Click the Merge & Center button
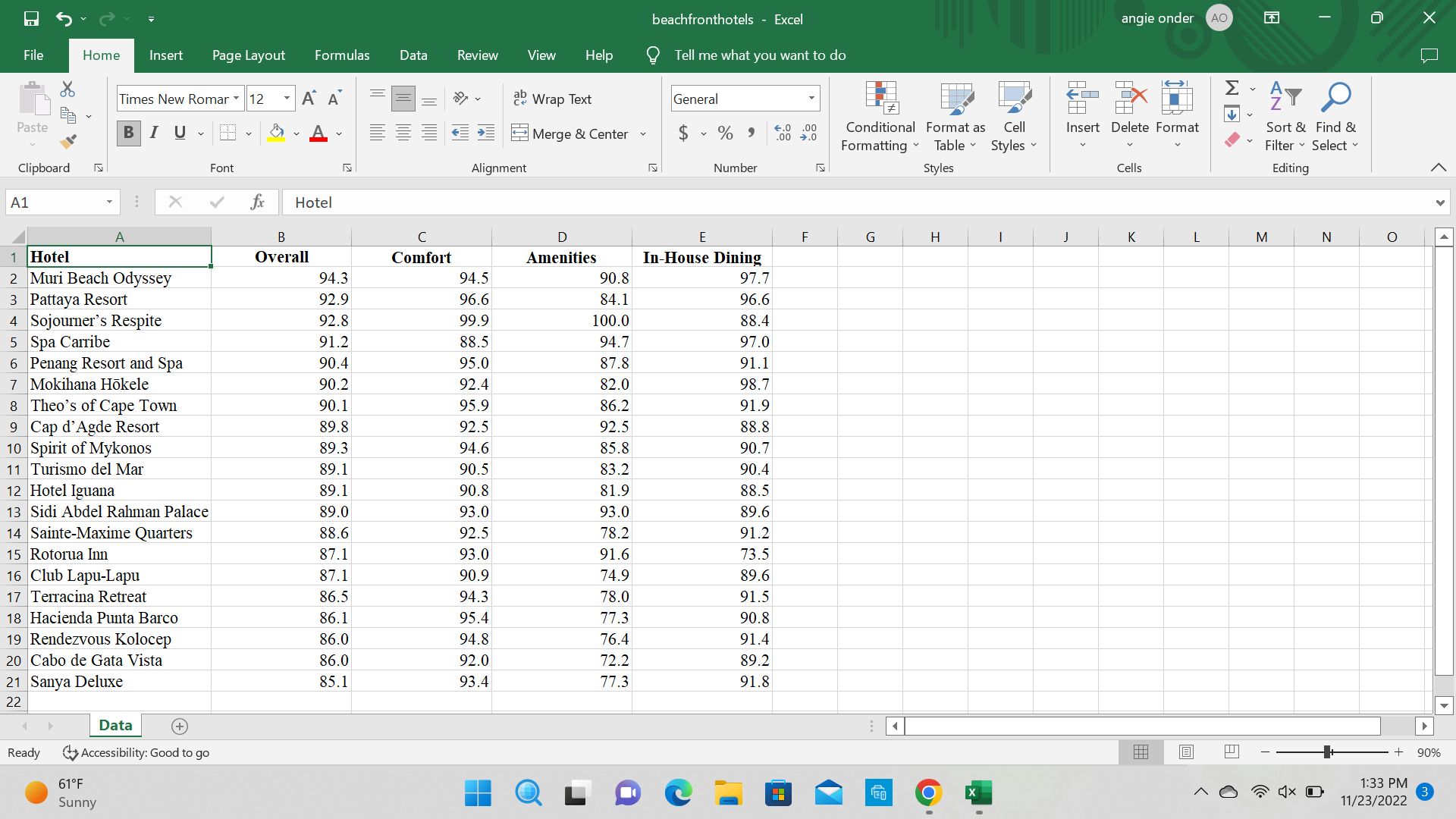The height and width of the screenshot is (819, 1456). [572, 133]
